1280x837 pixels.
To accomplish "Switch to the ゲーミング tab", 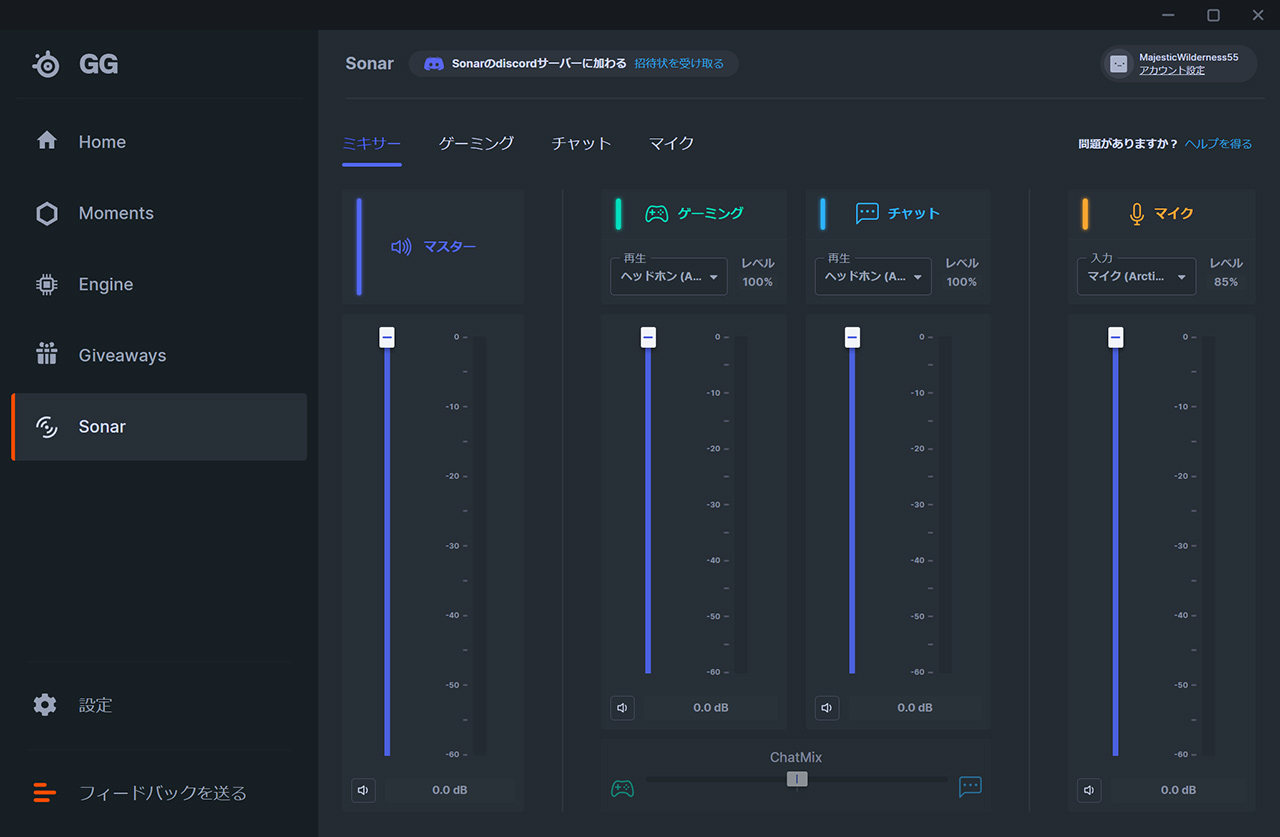I will tap(476, 143).
